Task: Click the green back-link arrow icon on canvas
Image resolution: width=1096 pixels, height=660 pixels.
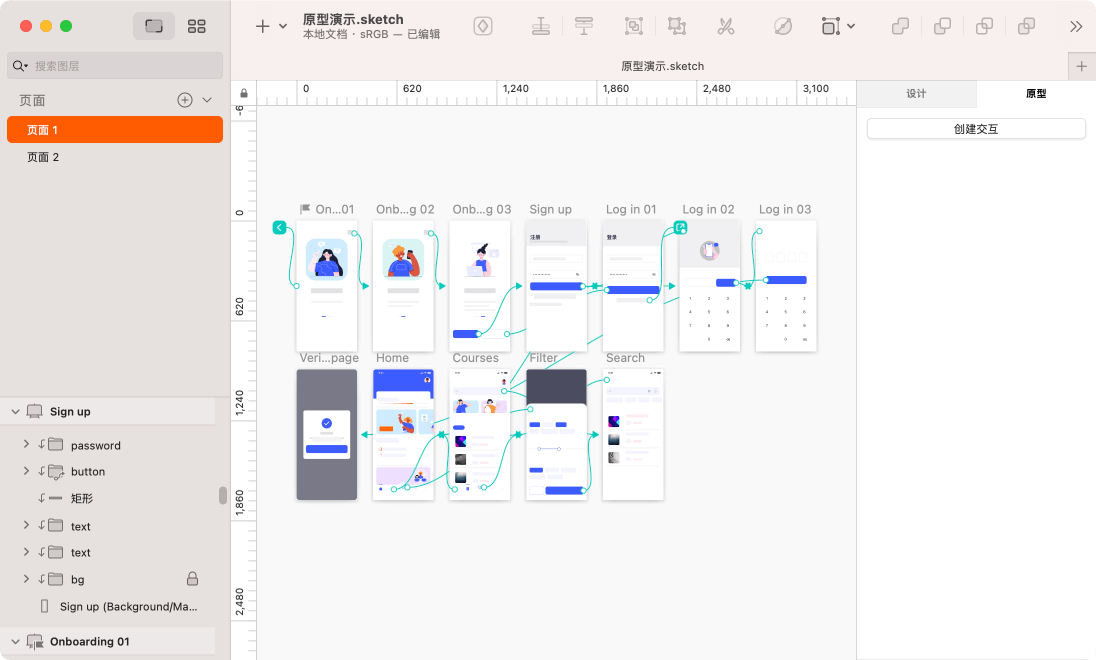Action: coord(280,227)
